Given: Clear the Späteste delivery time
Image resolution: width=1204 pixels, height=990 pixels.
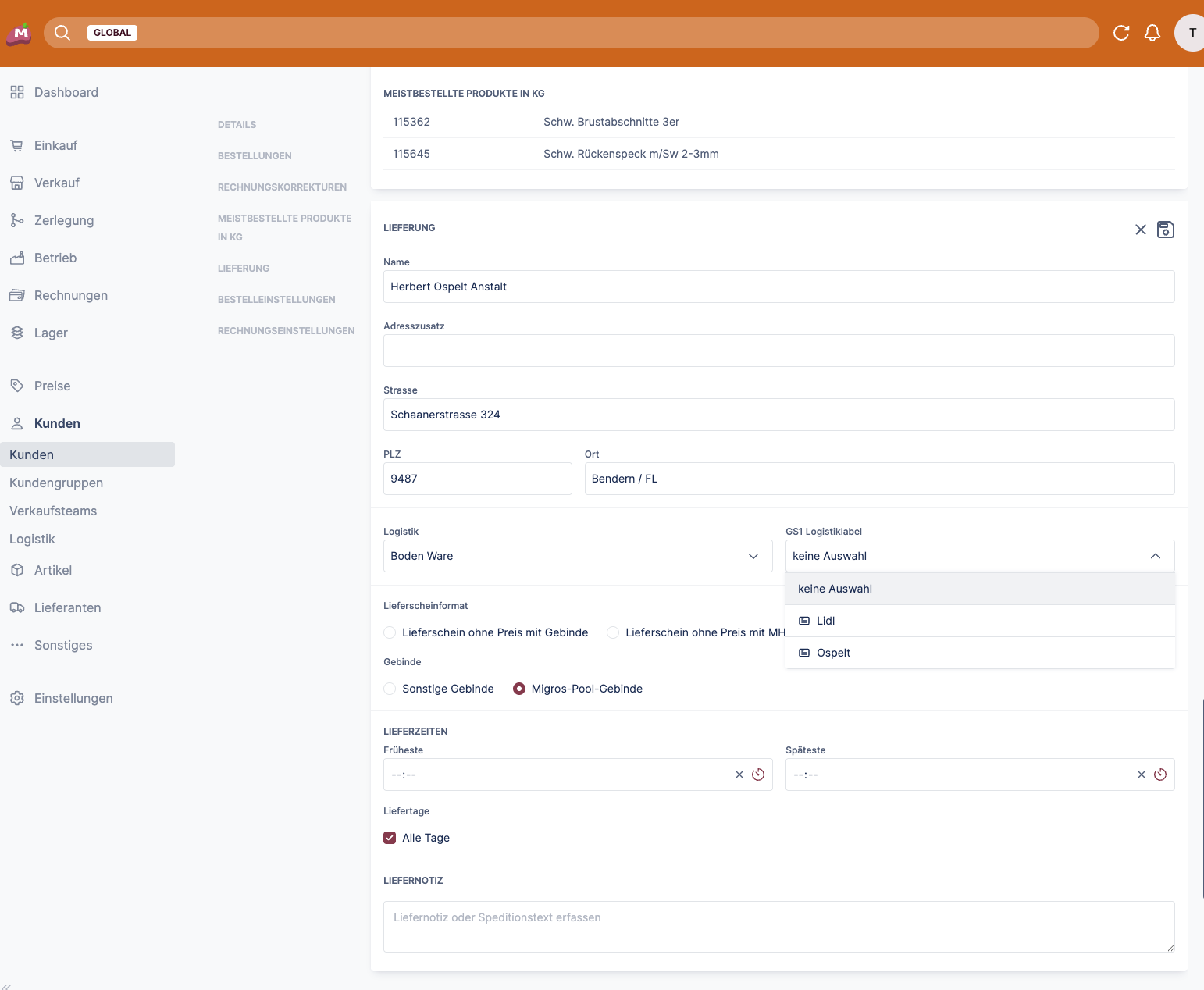Looking at the screenshot, I should (1141, 775).
